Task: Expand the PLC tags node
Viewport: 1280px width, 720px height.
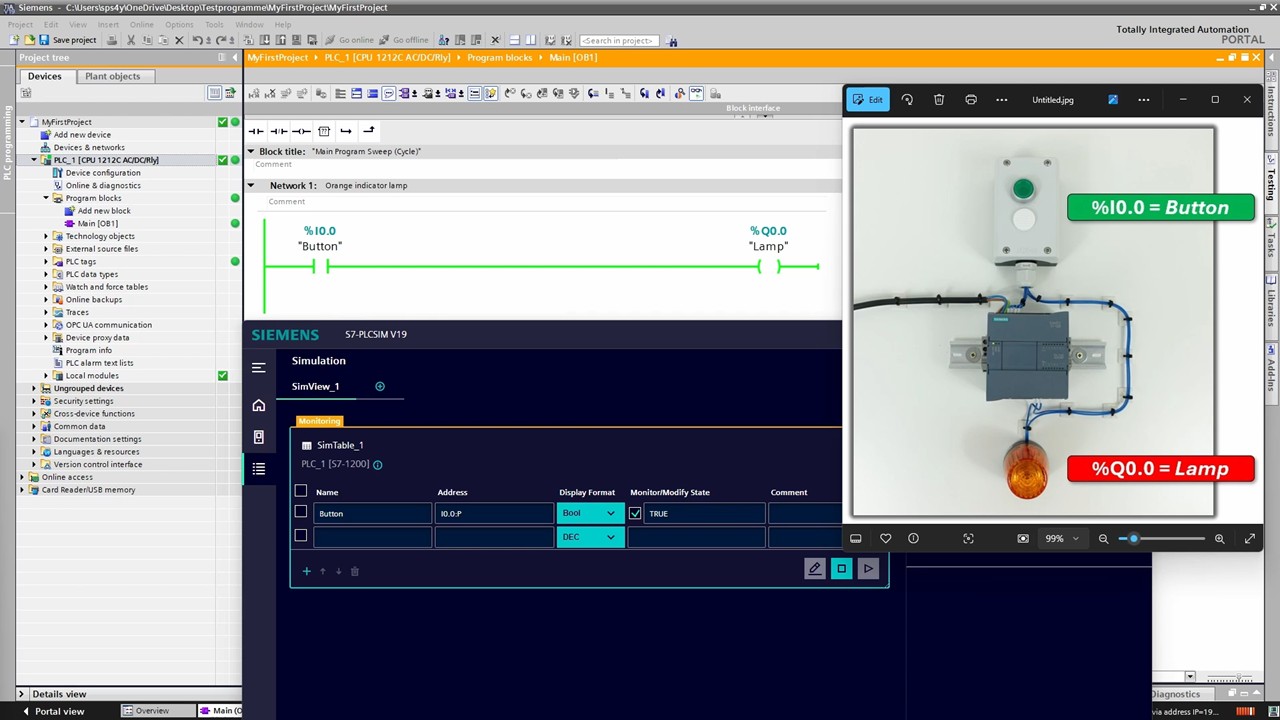Action: 46,262
